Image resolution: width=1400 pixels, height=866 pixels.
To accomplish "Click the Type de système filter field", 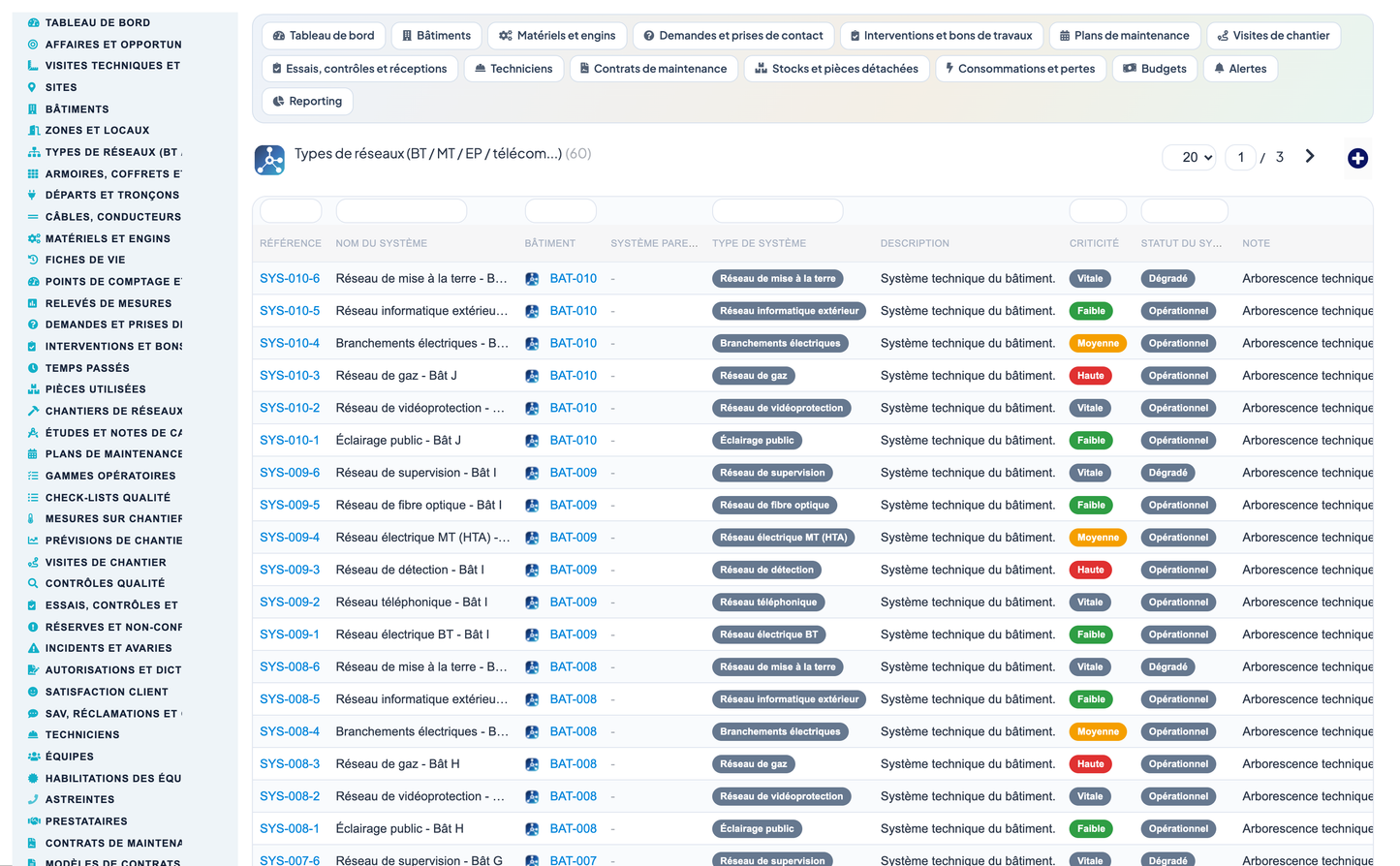I will click(x=777, y=210).
